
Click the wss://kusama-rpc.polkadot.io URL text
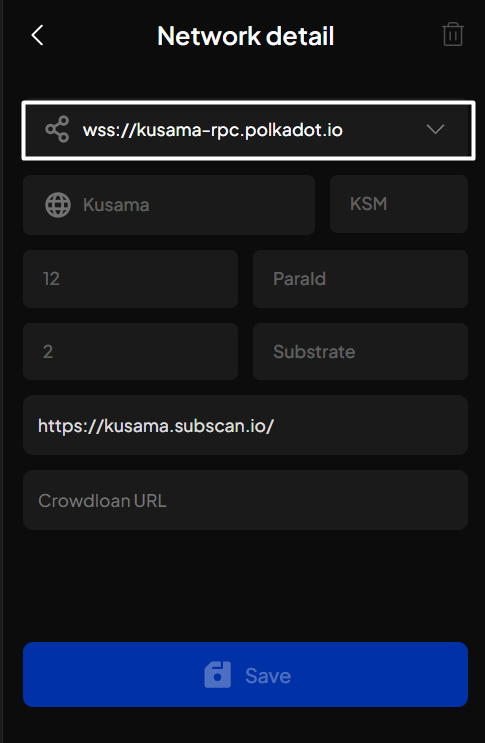point(213,130)
